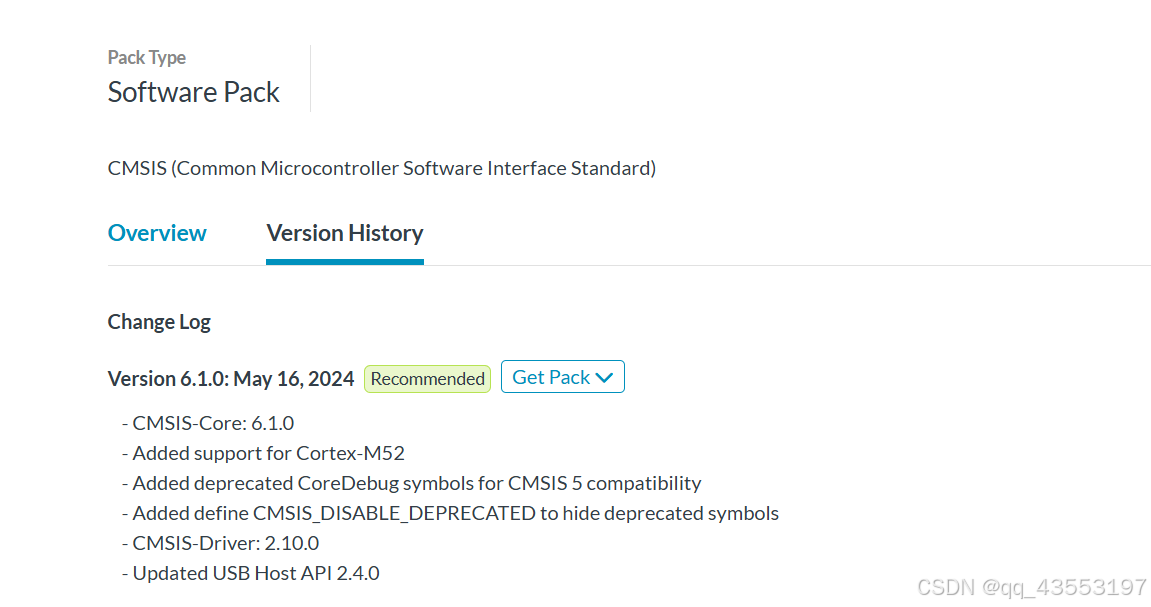The height and width of the screenshot is (607, 1151).
Task: Click the Pack Type label
Action: pos(147,58)
